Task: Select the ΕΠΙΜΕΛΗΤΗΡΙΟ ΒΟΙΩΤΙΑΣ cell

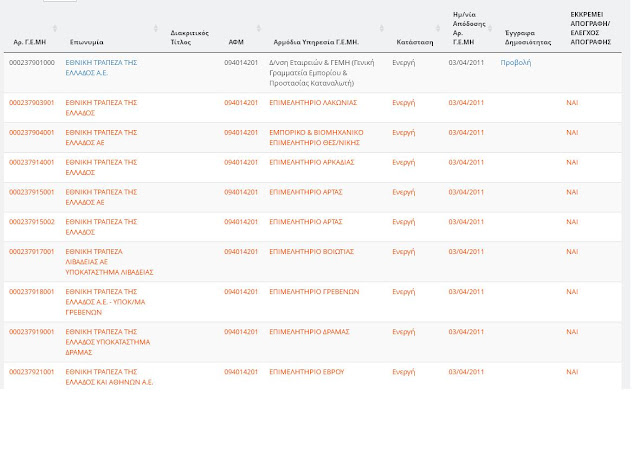Action: pyautogui.click(x=311, y=251)
